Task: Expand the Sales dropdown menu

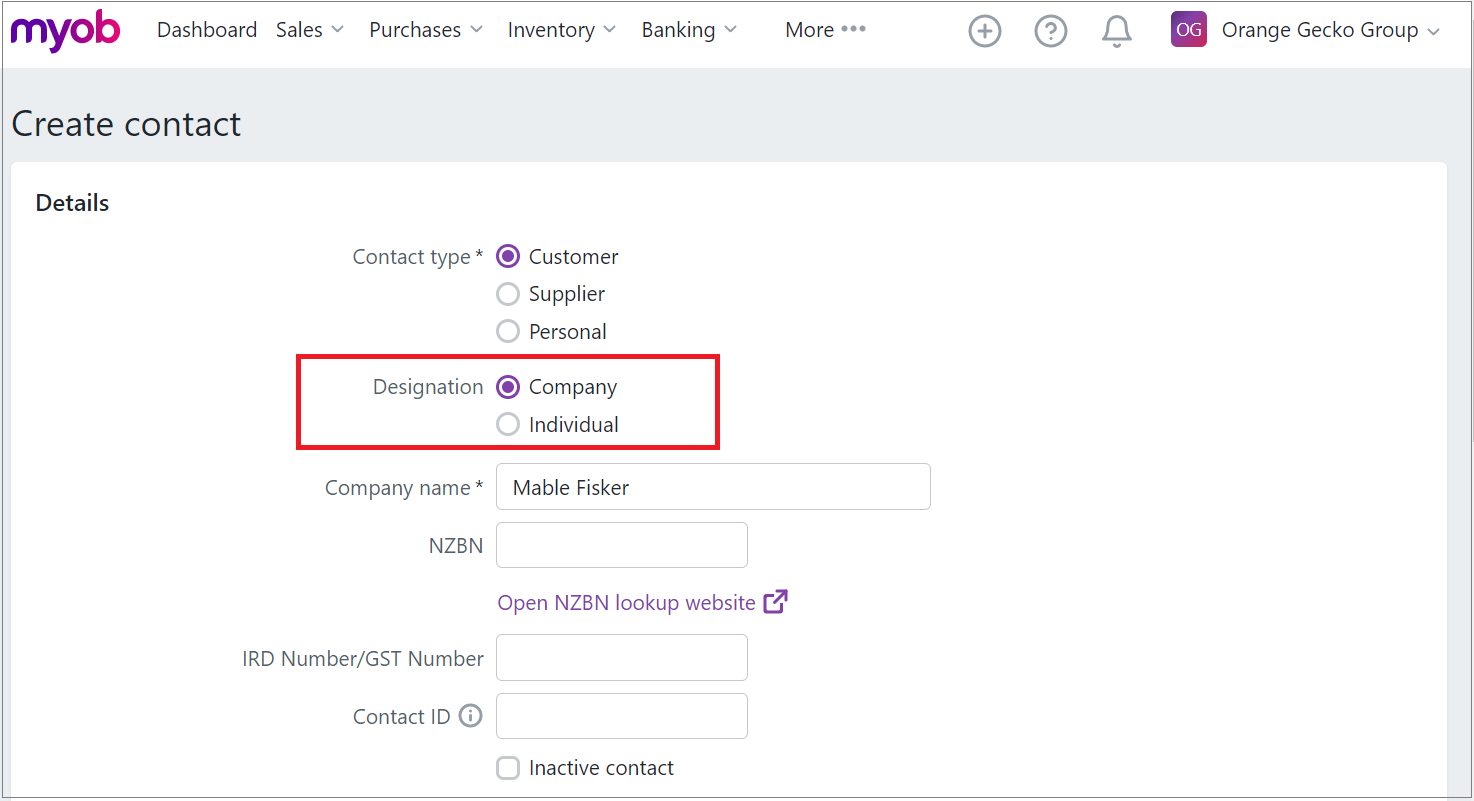Action: tap(309, 29)
